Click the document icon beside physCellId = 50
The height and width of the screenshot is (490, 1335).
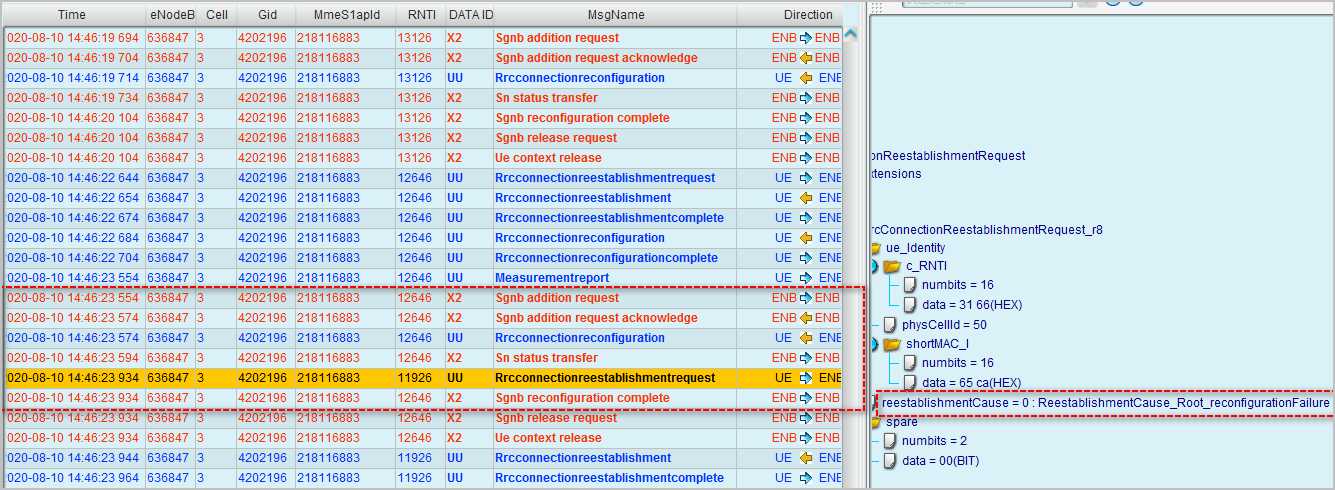coord(889,325)
